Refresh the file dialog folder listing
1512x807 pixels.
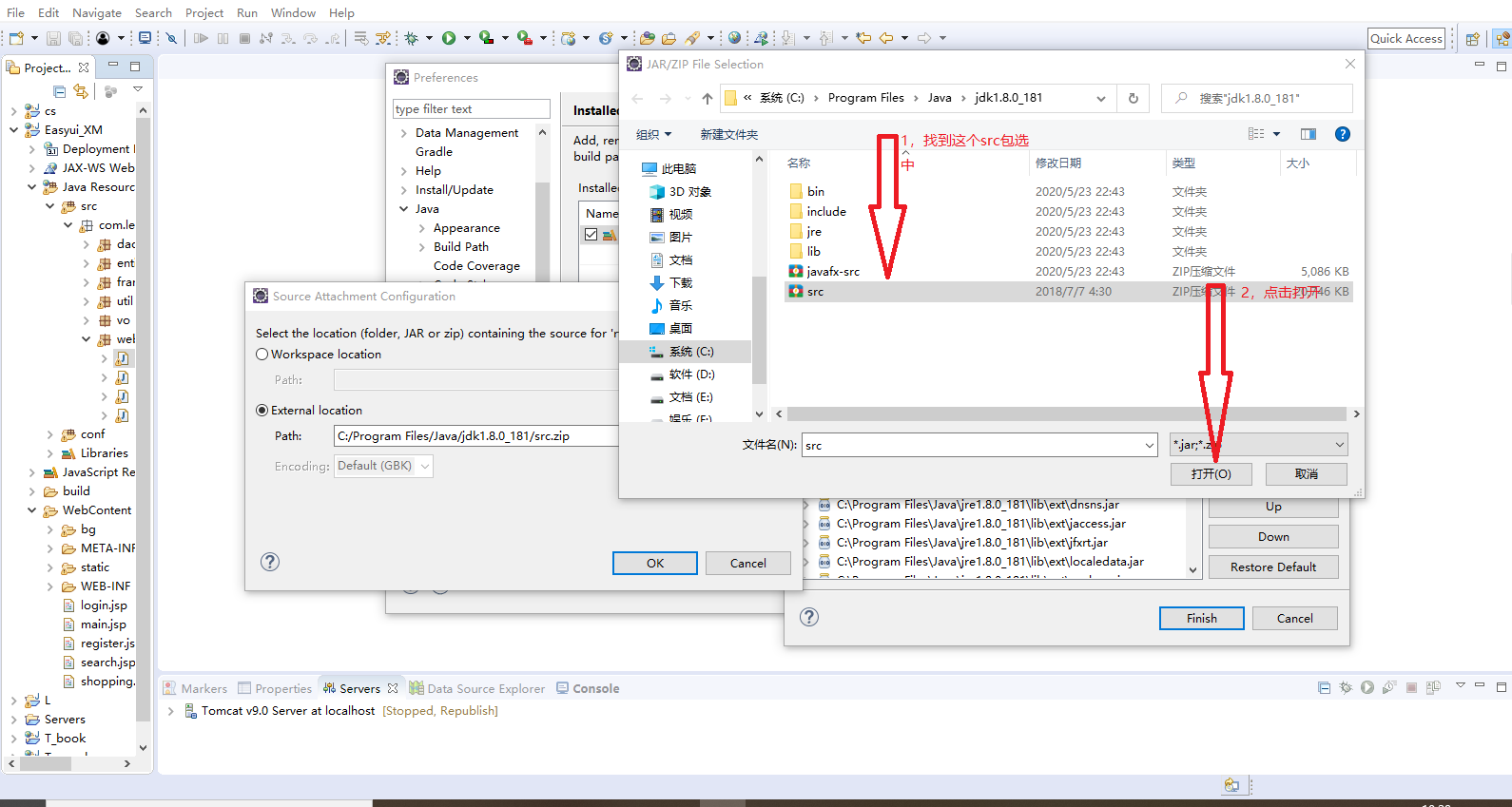1133,98
